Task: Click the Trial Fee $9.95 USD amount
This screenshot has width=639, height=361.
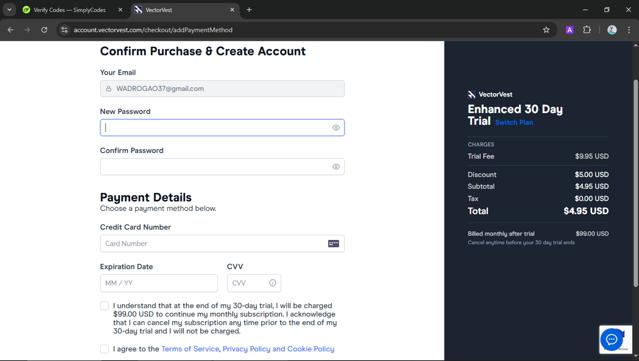Action: pos(592,156)
